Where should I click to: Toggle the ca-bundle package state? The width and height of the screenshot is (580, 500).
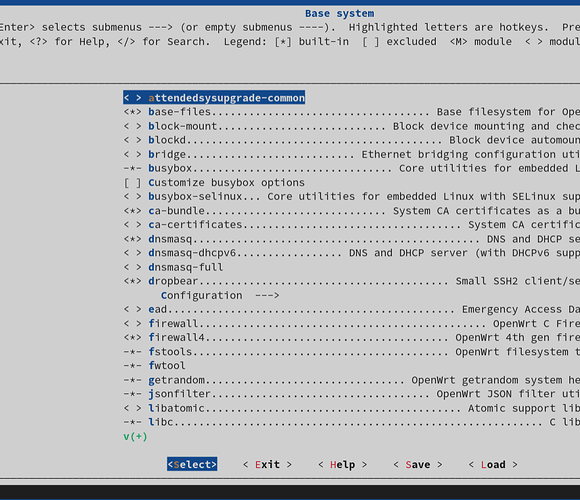click(132, 211)
